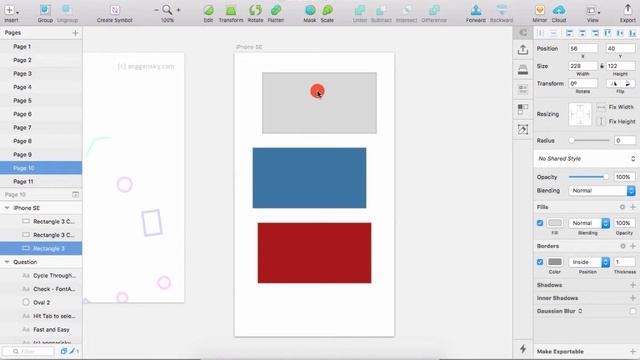Flip the layer vertically
640x360 pixels.
point(628,84)
